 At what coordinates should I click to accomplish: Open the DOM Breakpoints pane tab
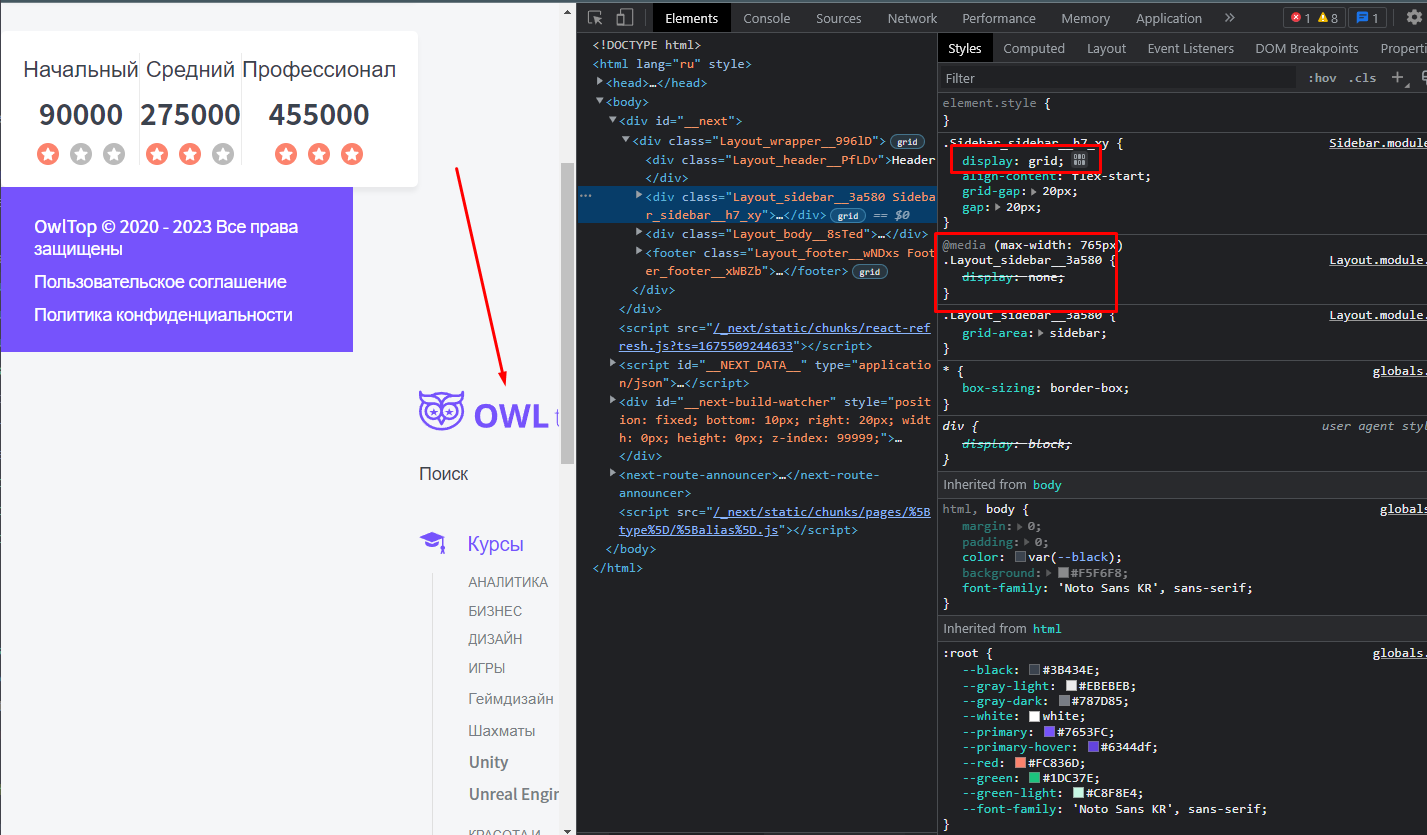(1307, 48)
